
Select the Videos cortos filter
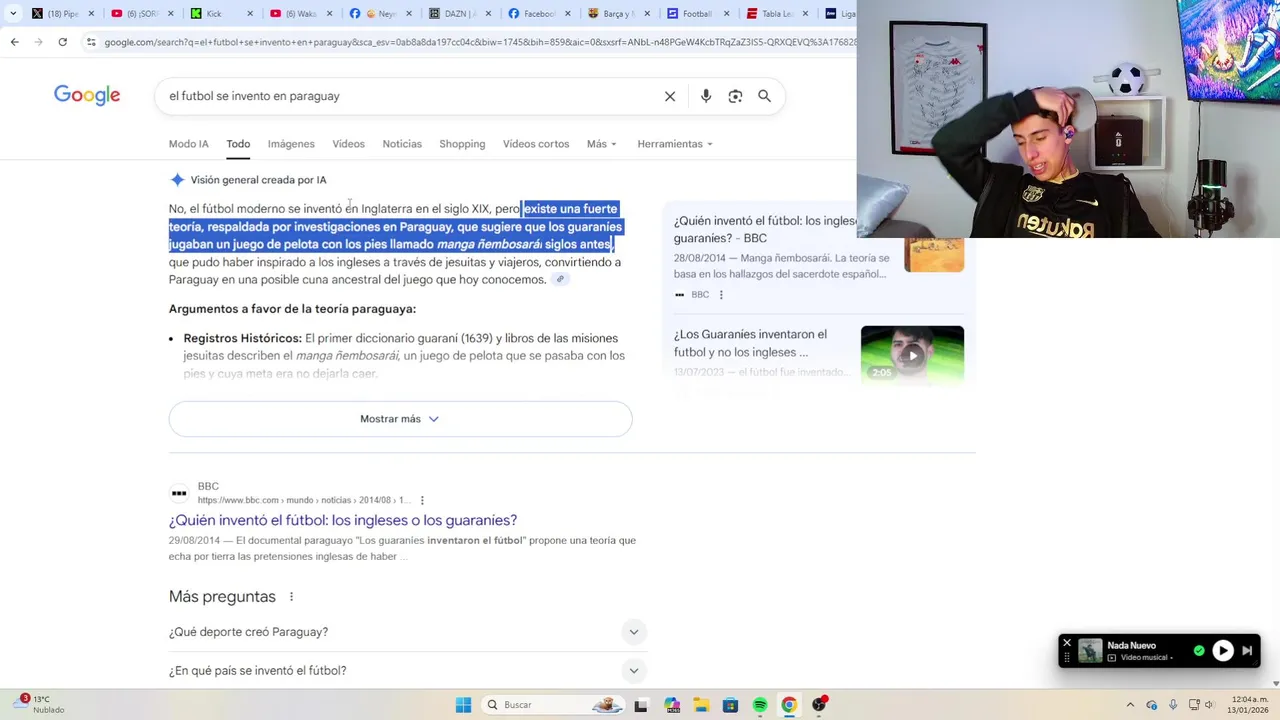click(536, 144)
